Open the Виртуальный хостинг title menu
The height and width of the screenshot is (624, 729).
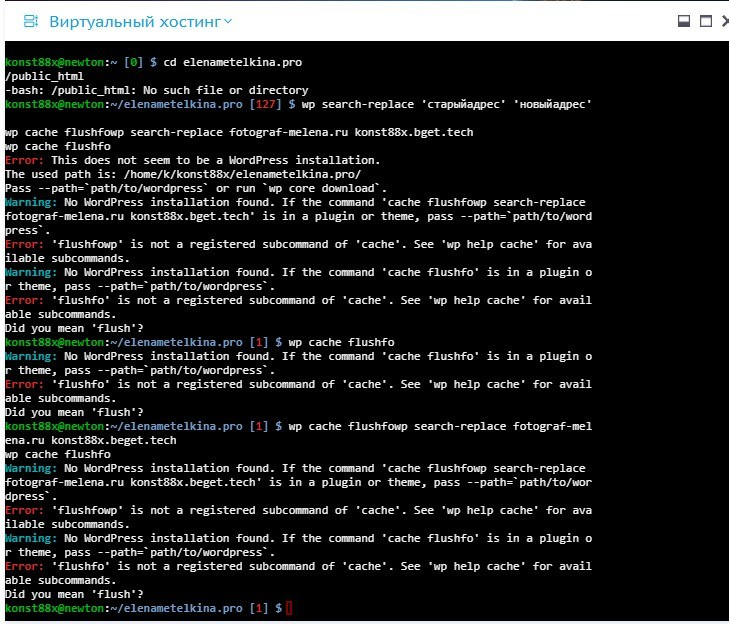pos(139,21)
